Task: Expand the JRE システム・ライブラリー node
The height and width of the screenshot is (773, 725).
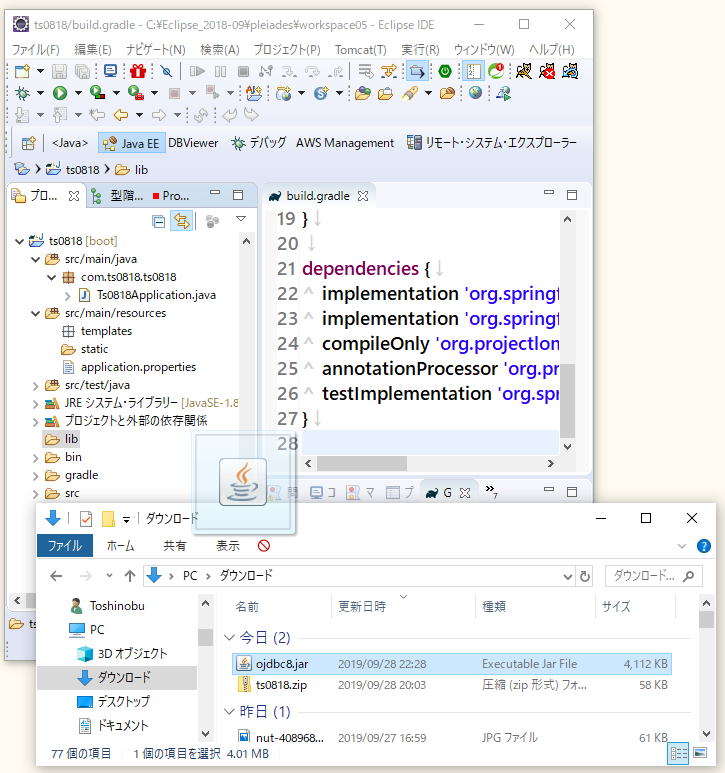Action: [35, 404]
